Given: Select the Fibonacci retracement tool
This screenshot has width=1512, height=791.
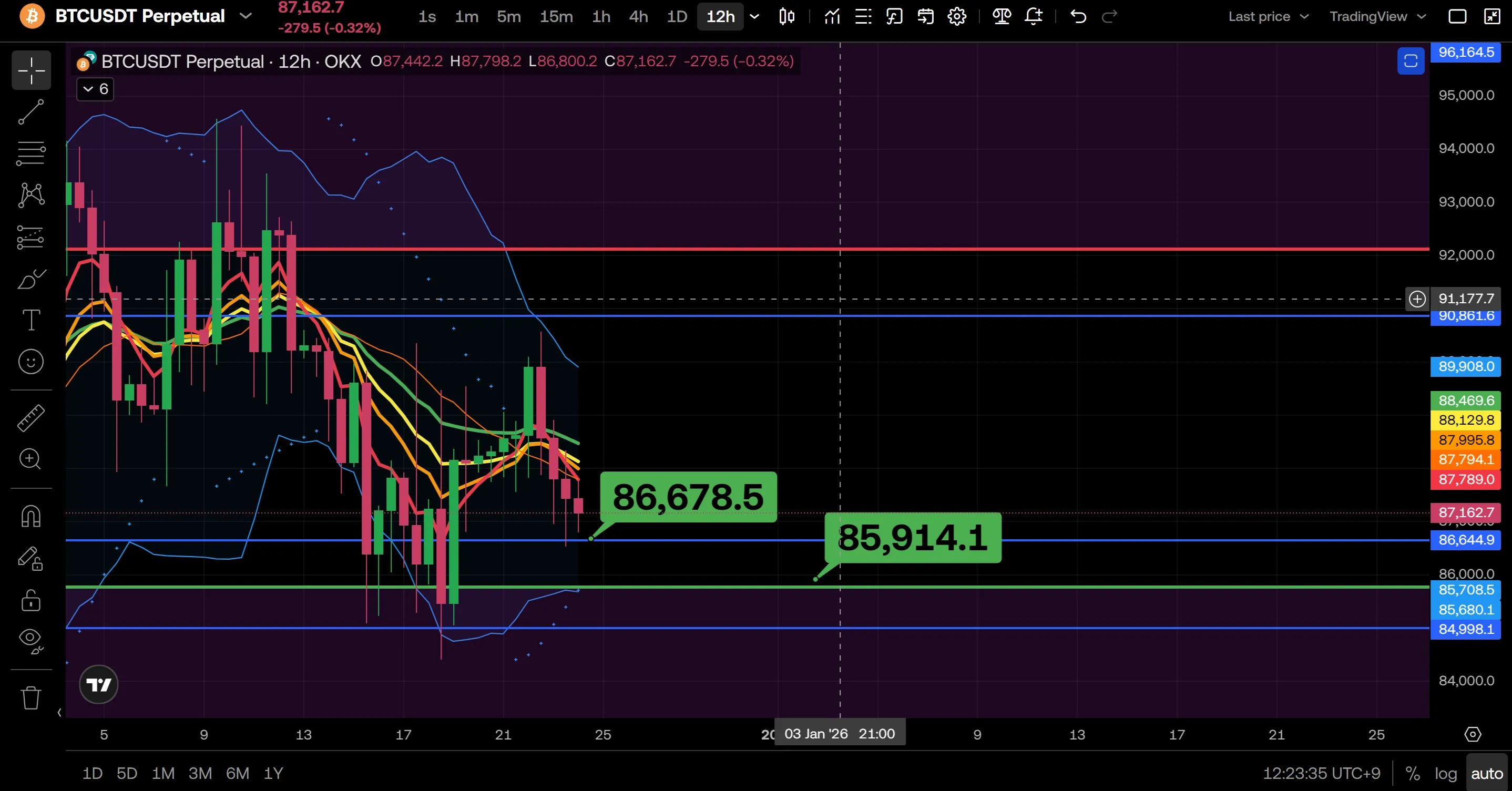Looking at the screenshot, I should (x=30, y=154).
